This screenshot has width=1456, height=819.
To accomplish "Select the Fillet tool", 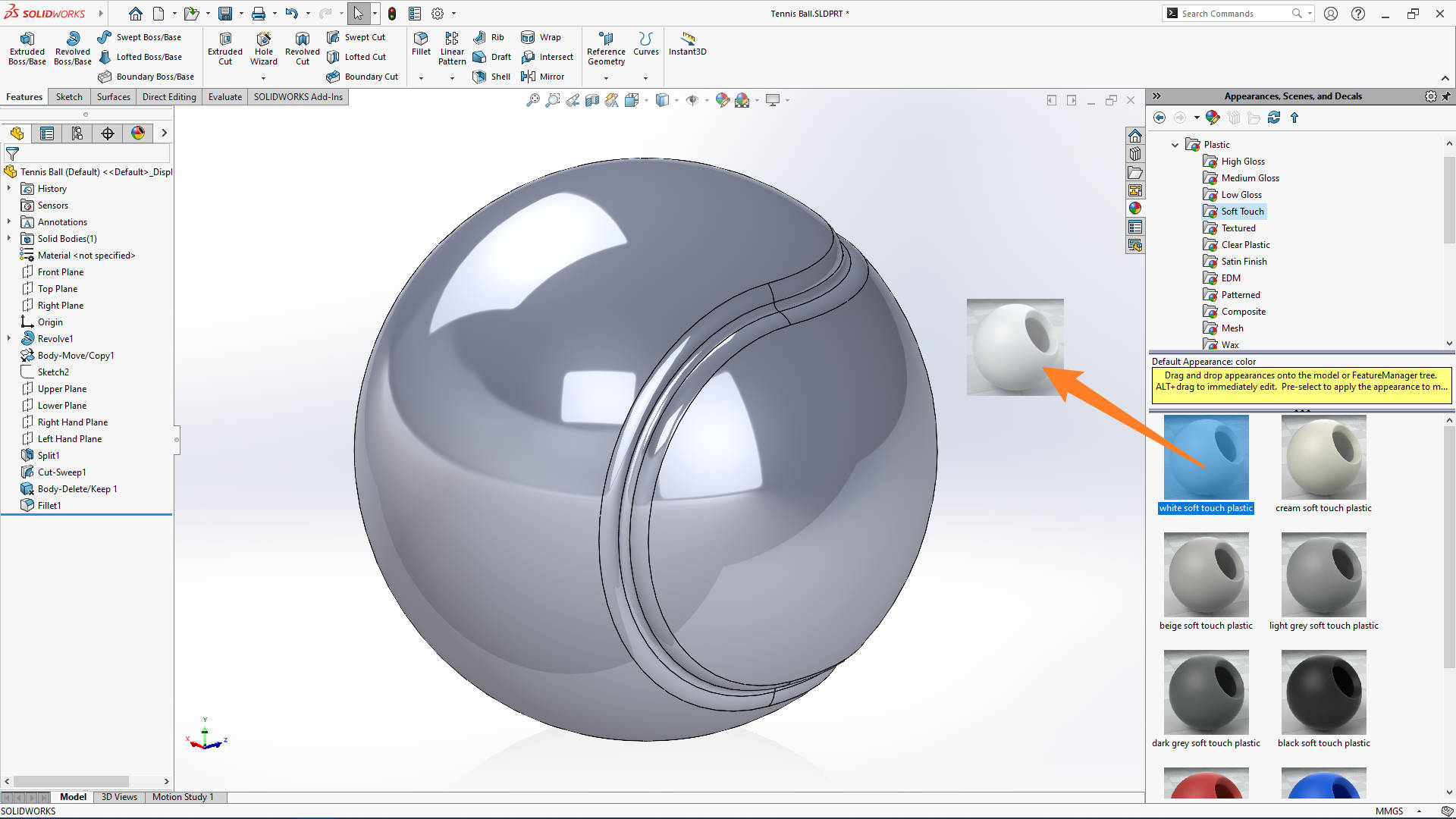I will click(x=421, y=45).
